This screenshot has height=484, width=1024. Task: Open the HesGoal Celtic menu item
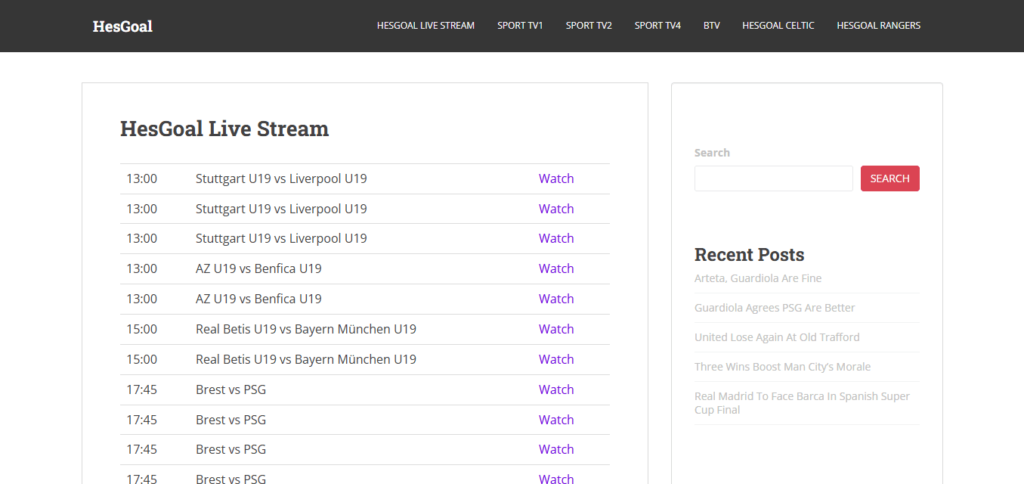778,26
